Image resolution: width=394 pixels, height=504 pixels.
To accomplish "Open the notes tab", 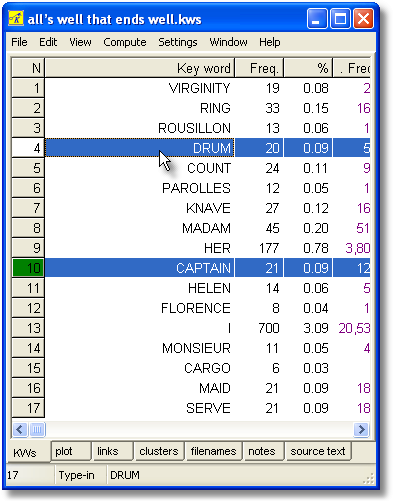I will point(263,451).
